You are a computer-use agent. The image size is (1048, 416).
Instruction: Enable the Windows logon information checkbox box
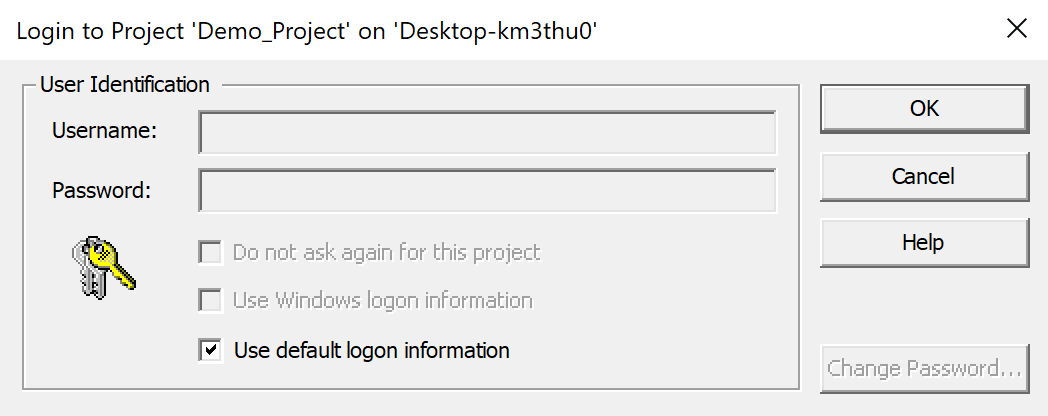[210, 300]
